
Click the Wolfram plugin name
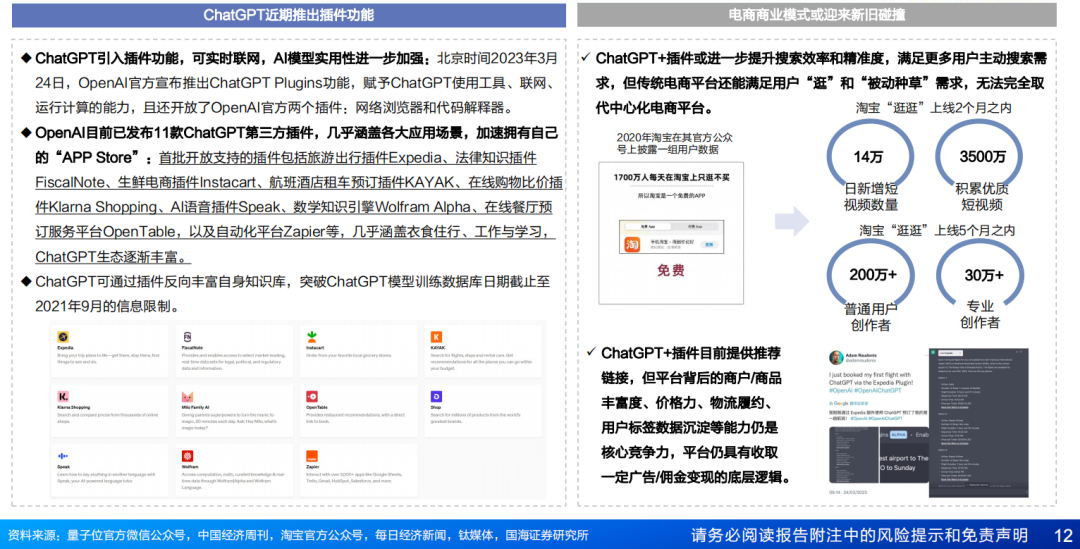coord(190,467)
